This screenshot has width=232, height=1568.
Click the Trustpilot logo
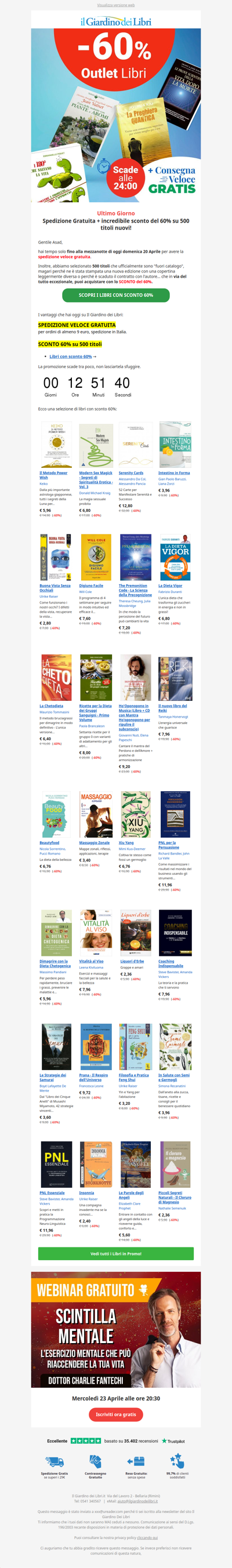173,1441
